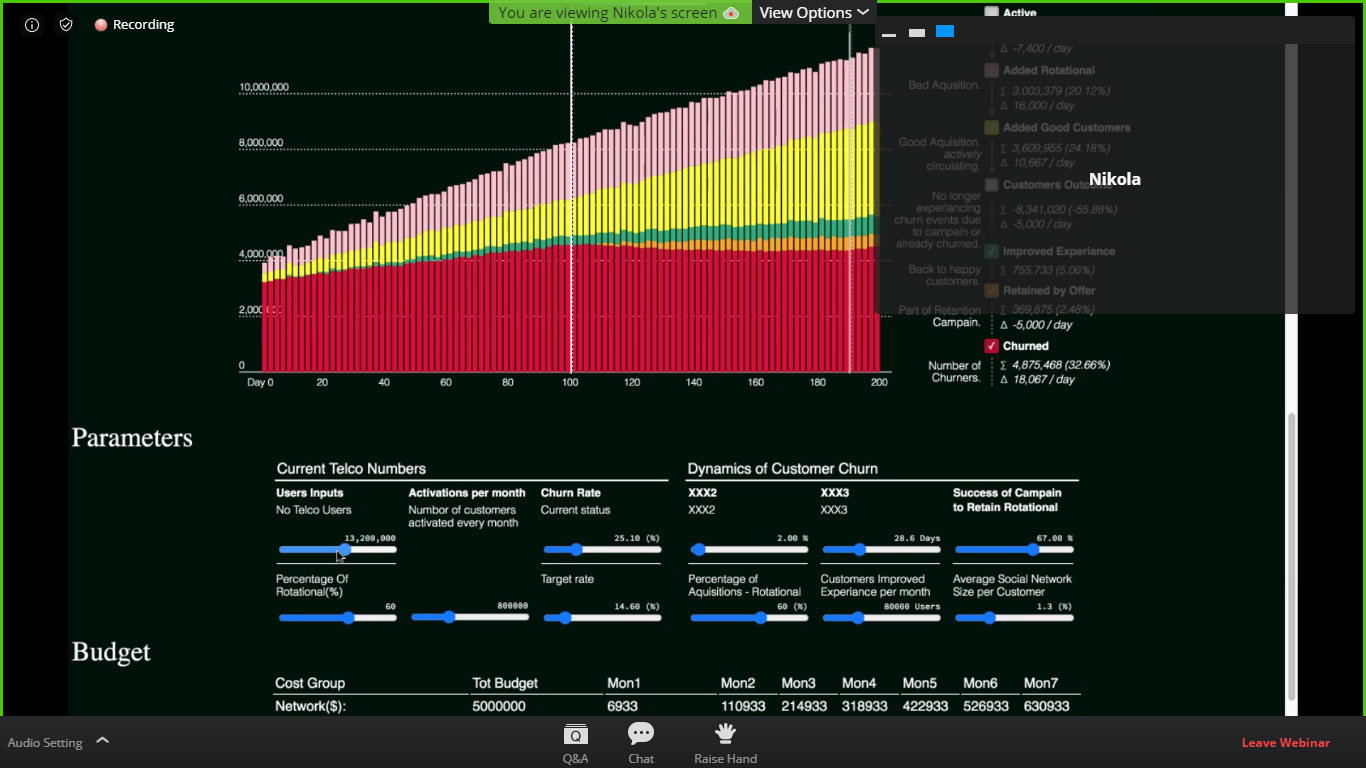Open the Chat panel

pos(641,743)
